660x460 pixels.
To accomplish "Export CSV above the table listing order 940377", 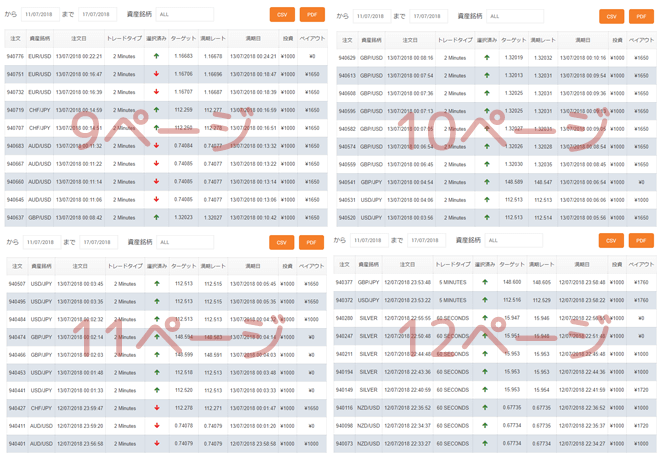I will (x=611, y=241).
